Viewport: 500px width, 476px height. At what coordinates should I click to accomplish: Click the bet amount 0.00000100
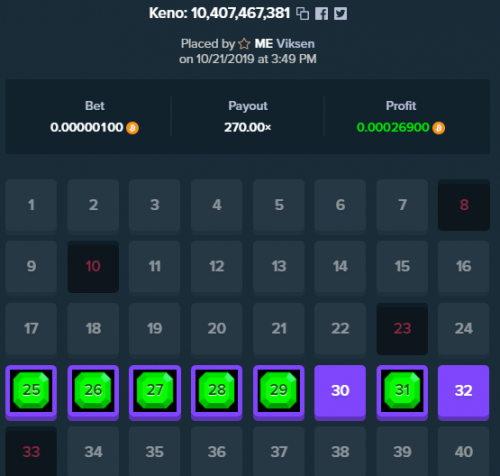coord(87,128)
